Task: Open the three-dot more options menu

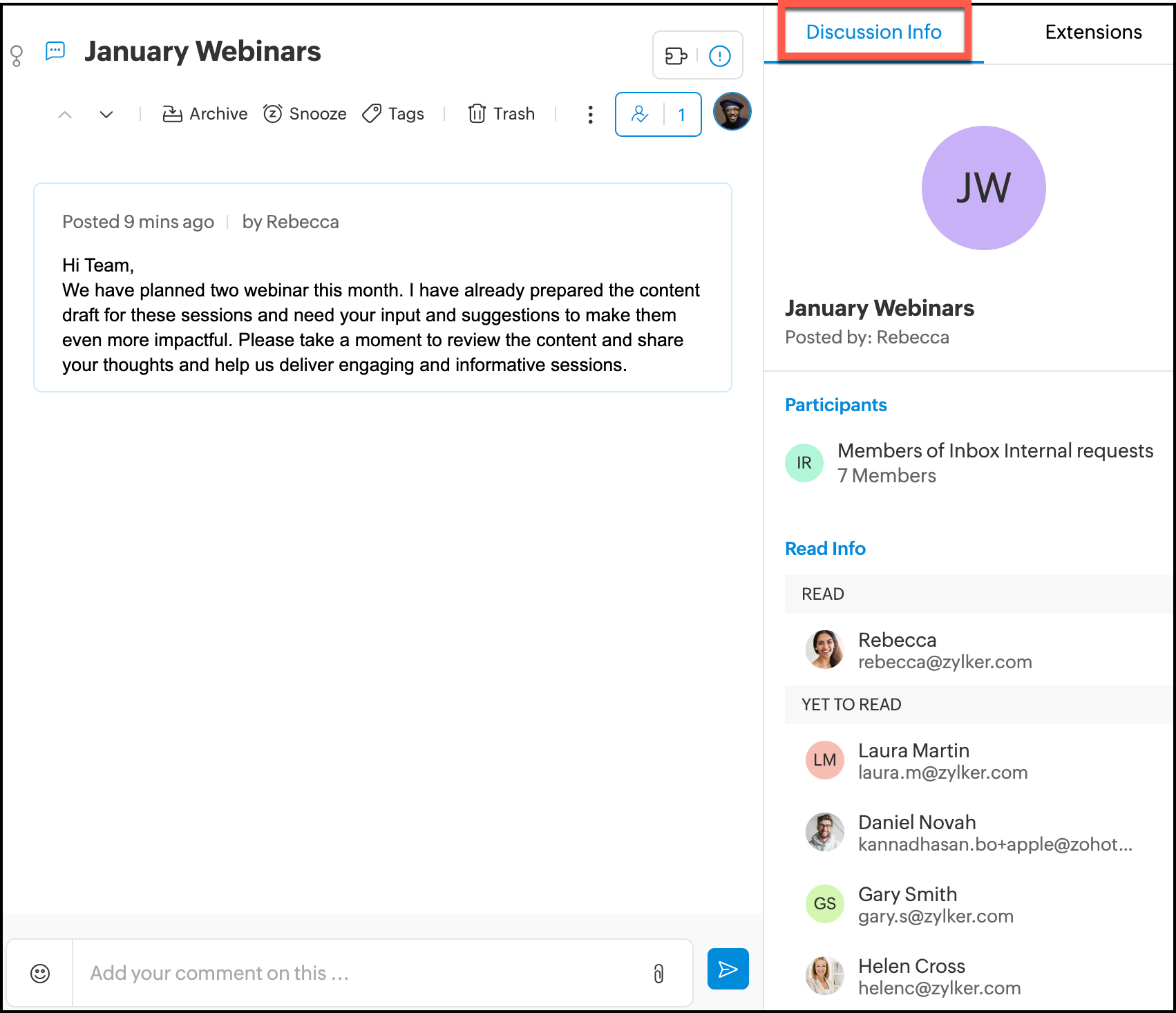Action: click(590, 115)
